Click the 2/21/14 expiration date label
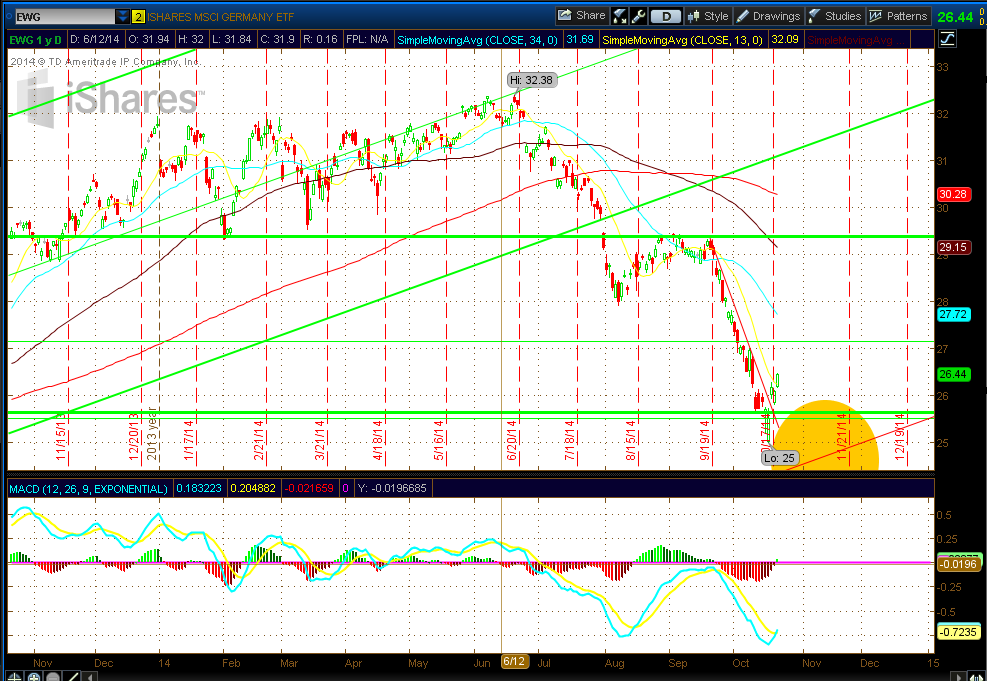This screenshot has height=681, width=987. (x=259, y=441)
